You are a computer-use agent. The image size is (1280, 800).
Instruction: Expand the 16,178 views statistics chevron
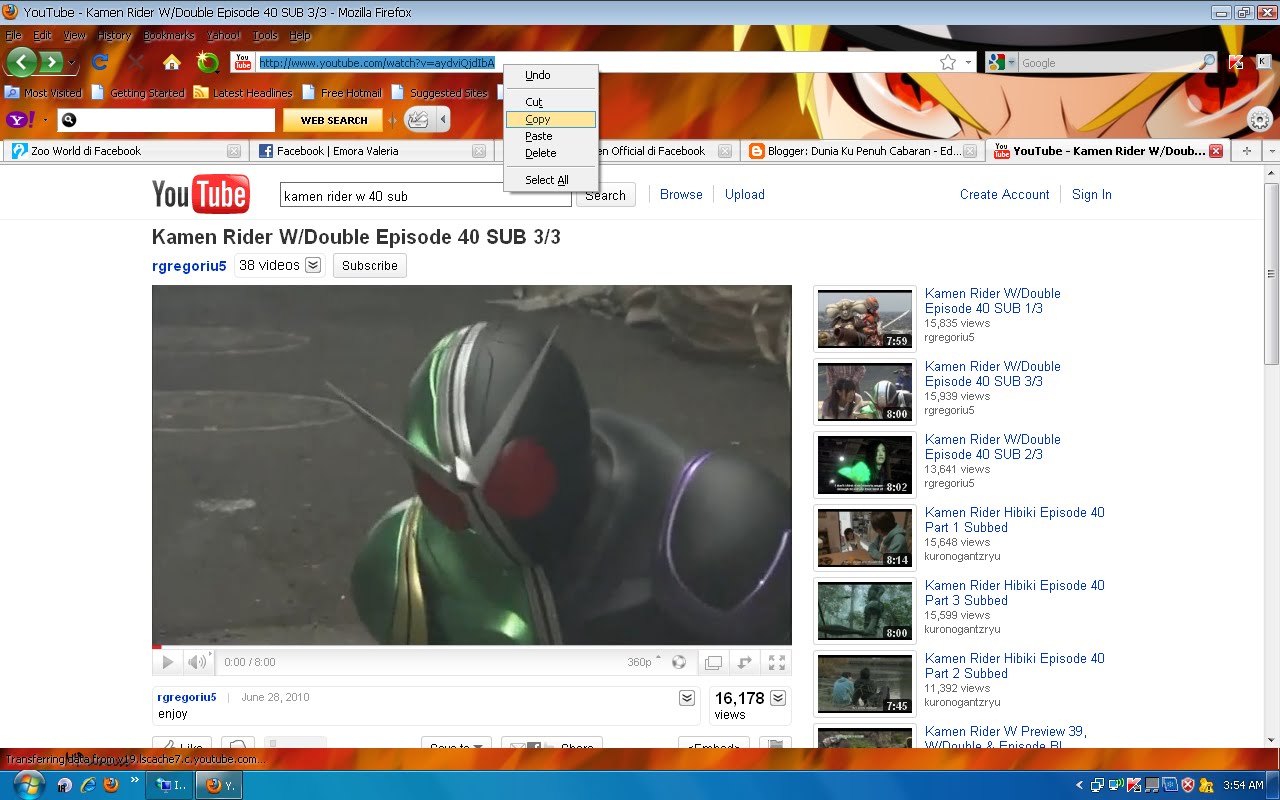click(778, 698)
